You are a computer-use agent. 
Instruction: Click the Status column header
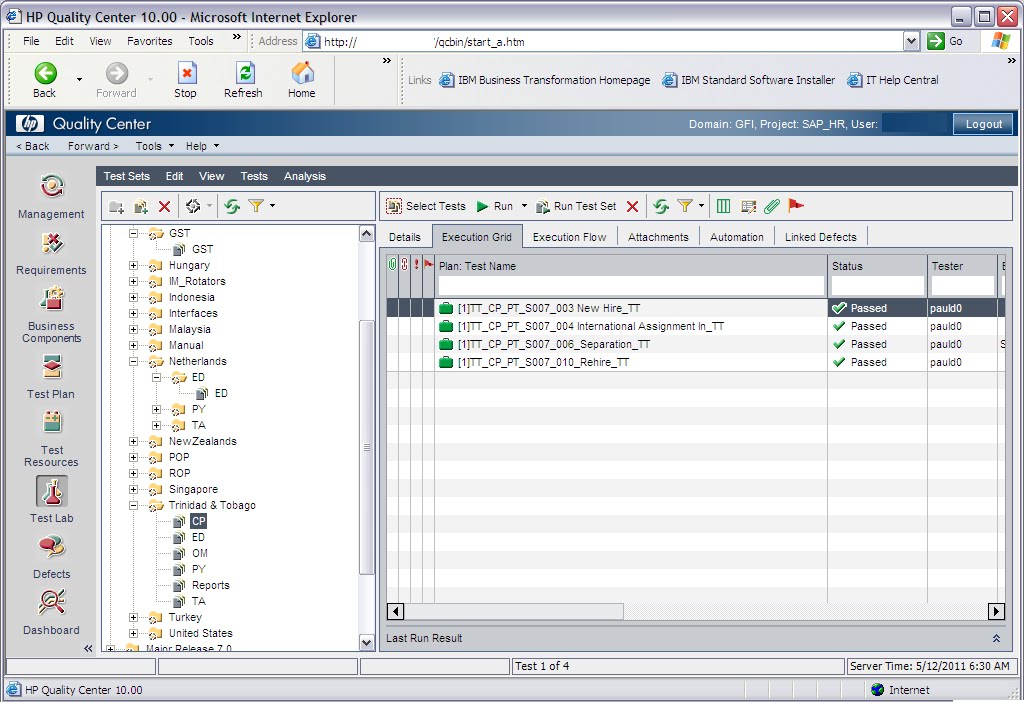click(877, 266)
